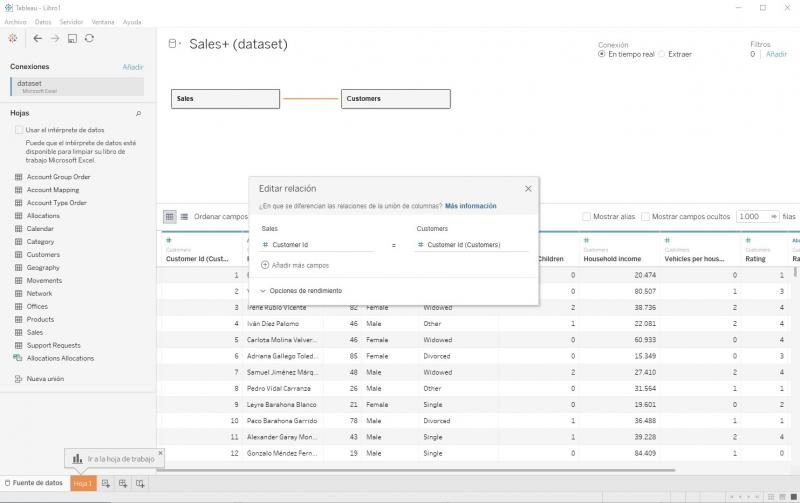Add a new dashboard icon
Image resolution: width=800 pixels, height=503 pixels.
(123, 484)
